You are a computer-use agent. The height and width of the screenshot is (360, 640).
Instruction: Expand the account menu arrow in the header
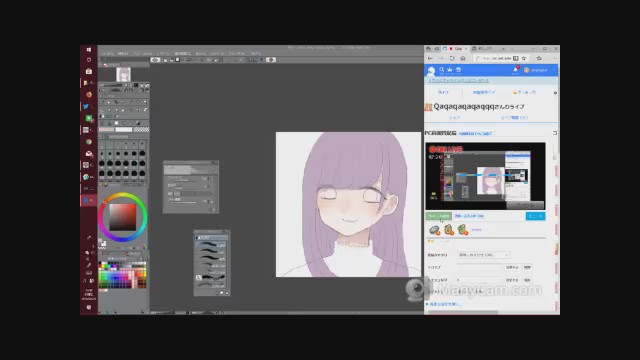[554, 70]
